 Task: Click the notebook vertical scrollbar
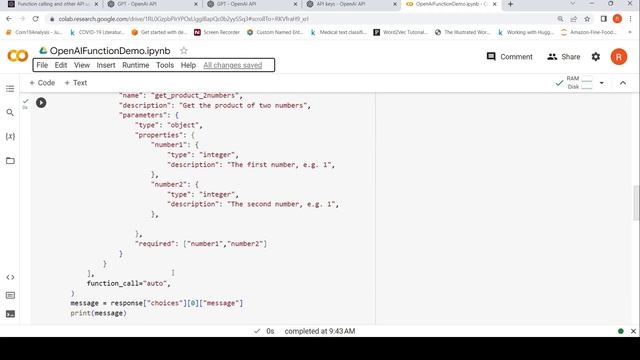coord(636,202)
